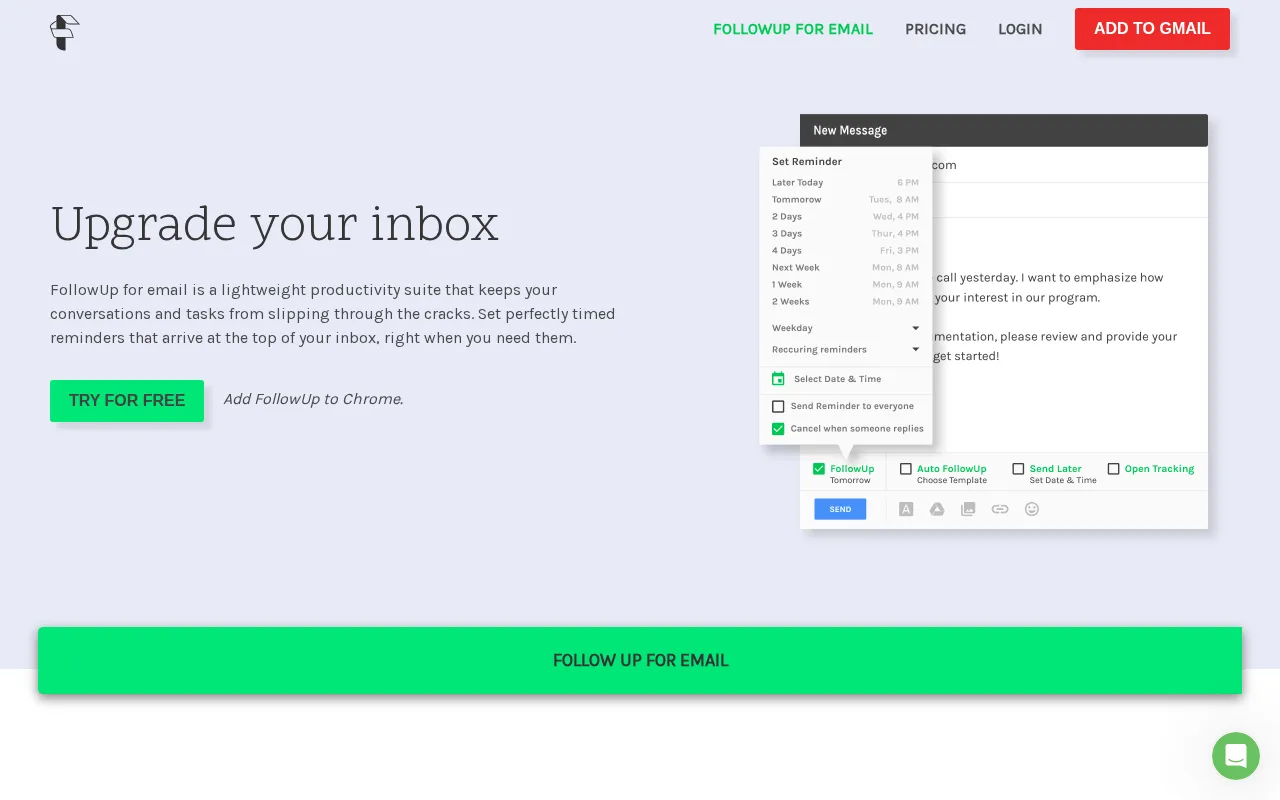Click the FollowUp logo icon

64,32
